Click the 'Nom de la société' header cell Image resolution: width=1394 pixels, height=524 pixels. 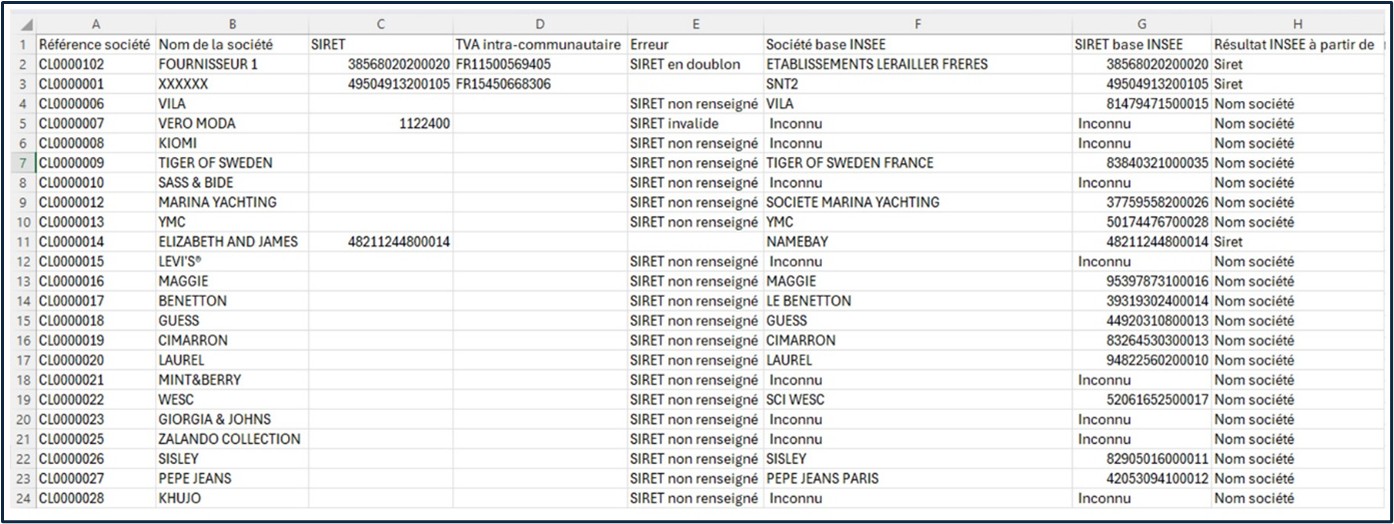pyautogui.click(x=232, y=45)
